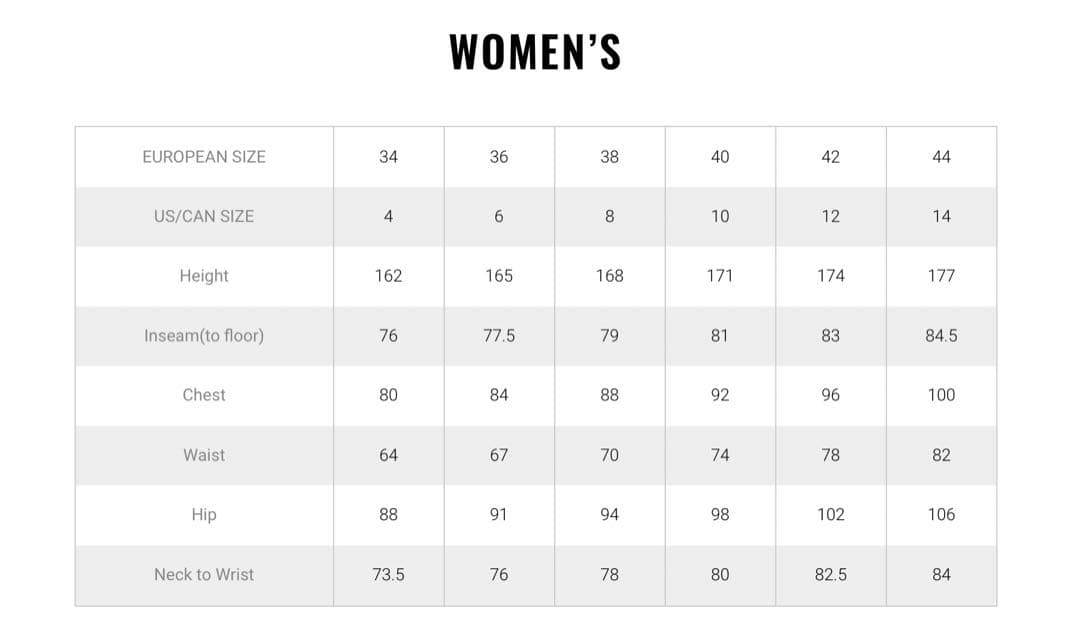Click the US/CAN SIZE row label
1080x641 pixels.
[204, 216]
